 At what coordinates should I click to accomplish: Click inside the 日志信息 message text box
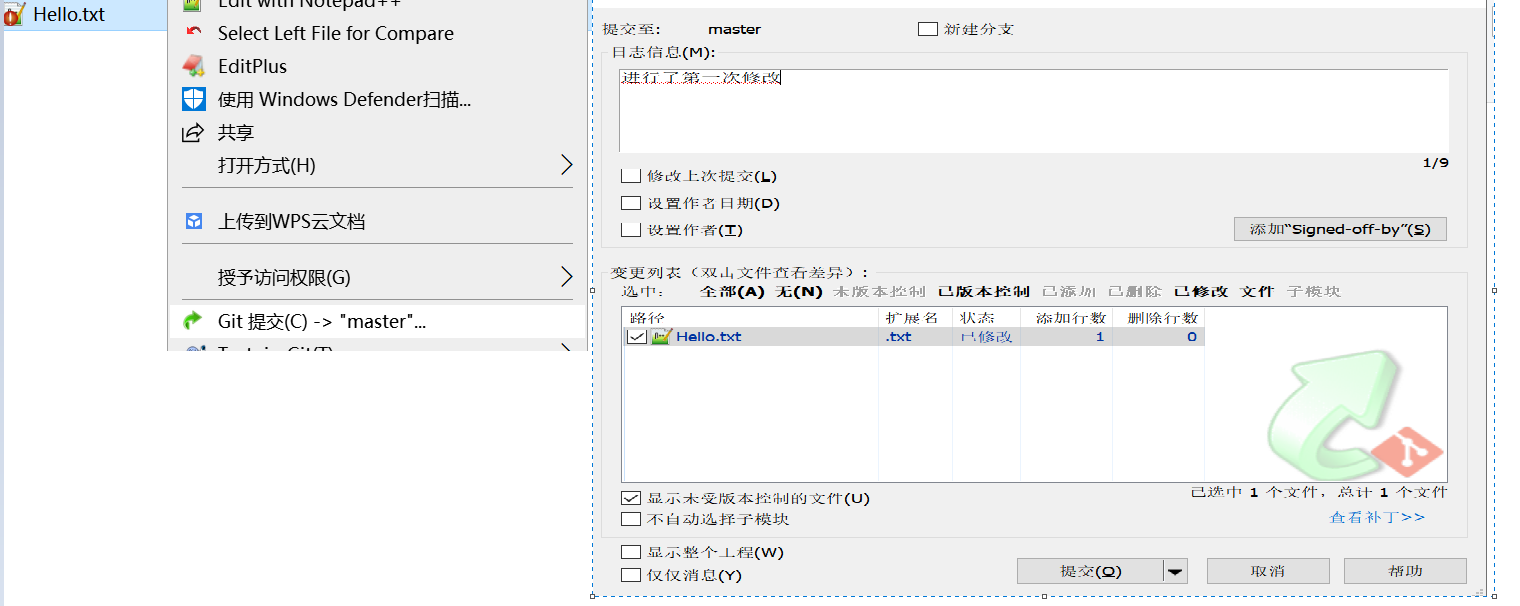(x=1033, y=111)
